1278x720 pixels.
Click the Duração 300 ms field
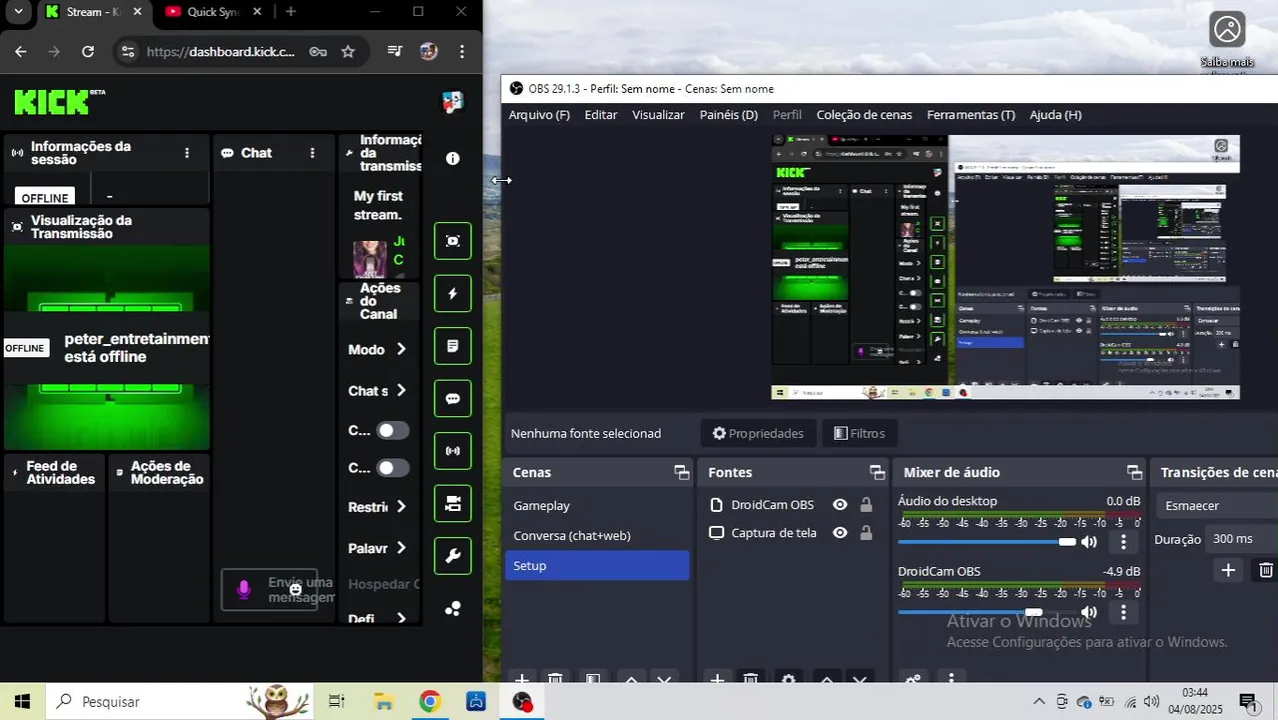pyautogui.click(x=1241, y=539)
